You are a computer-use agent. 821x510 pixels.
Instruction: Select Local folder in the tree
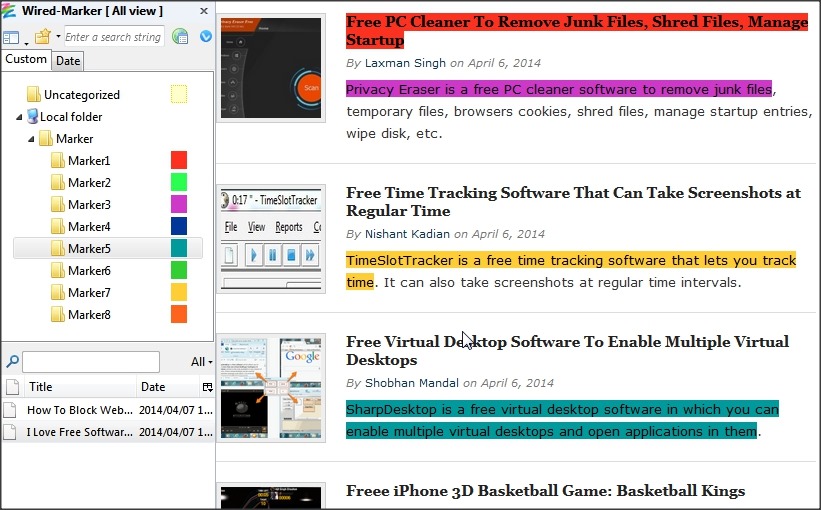[71, 117]
